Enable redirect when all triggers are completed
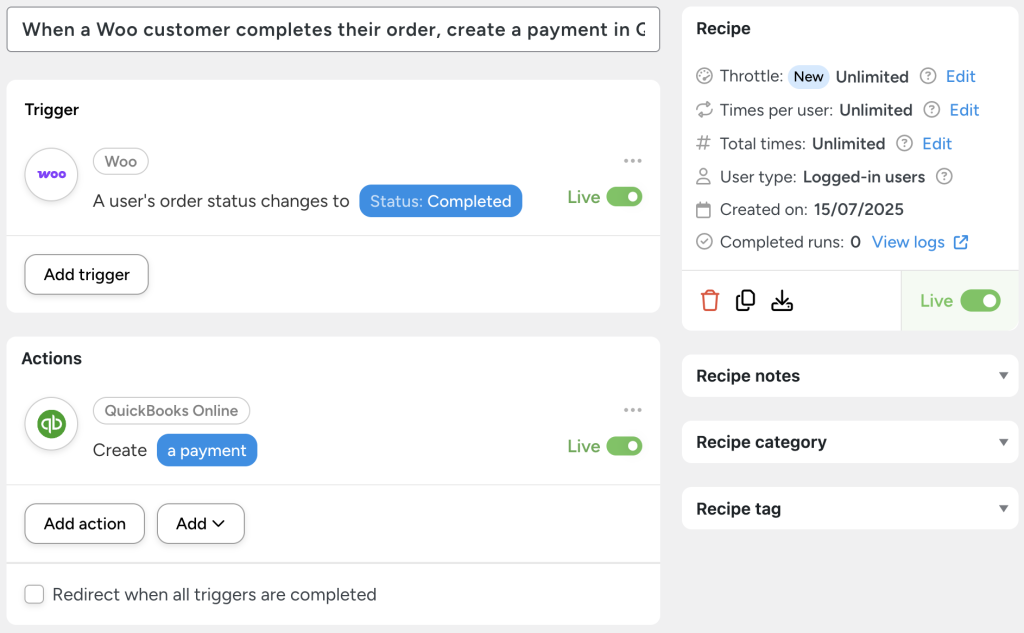1024x633 pixels. click(x=34, y=594)
